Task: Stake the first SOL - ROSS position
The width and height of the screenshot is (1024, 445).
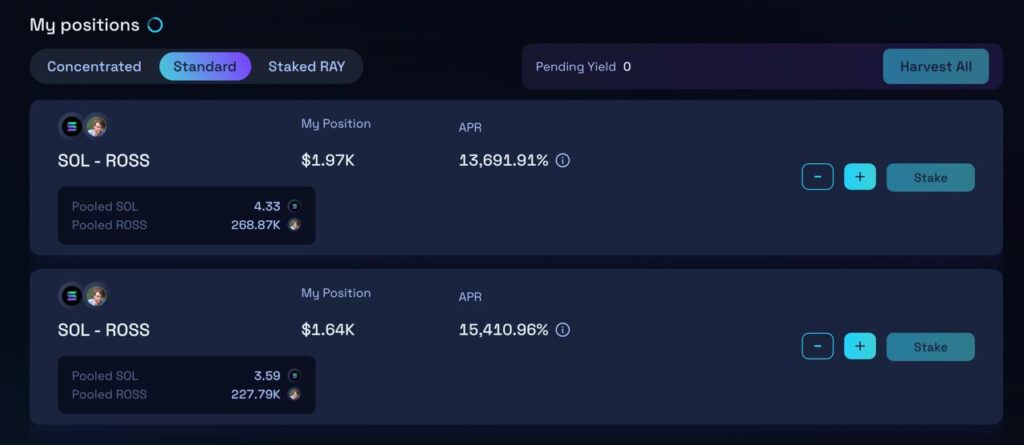Action: point(930,178)
